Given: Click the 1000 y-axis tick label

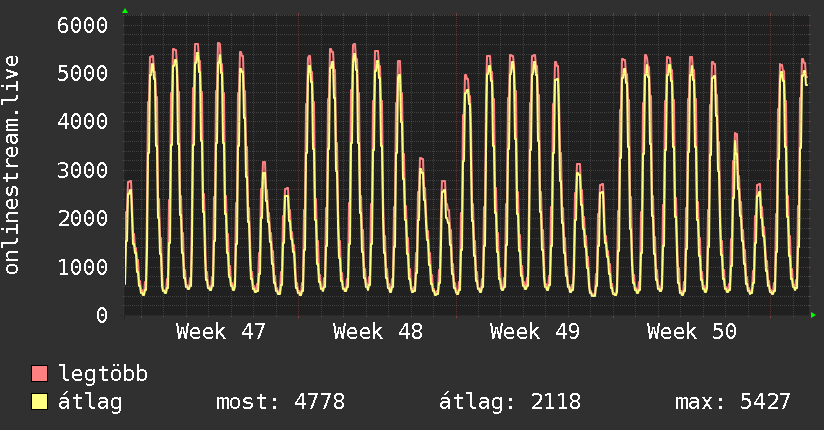Looking at the screenshot, I should 82,267.
